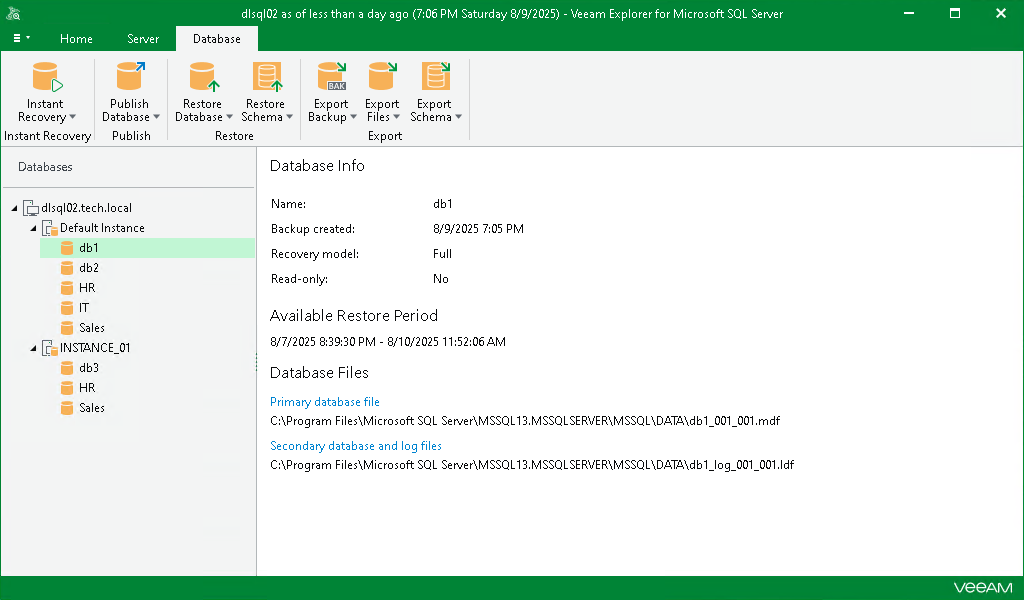Click the available restore period date range
Image resolution: width=1024 pixels, height=600 pixels.
388,342
